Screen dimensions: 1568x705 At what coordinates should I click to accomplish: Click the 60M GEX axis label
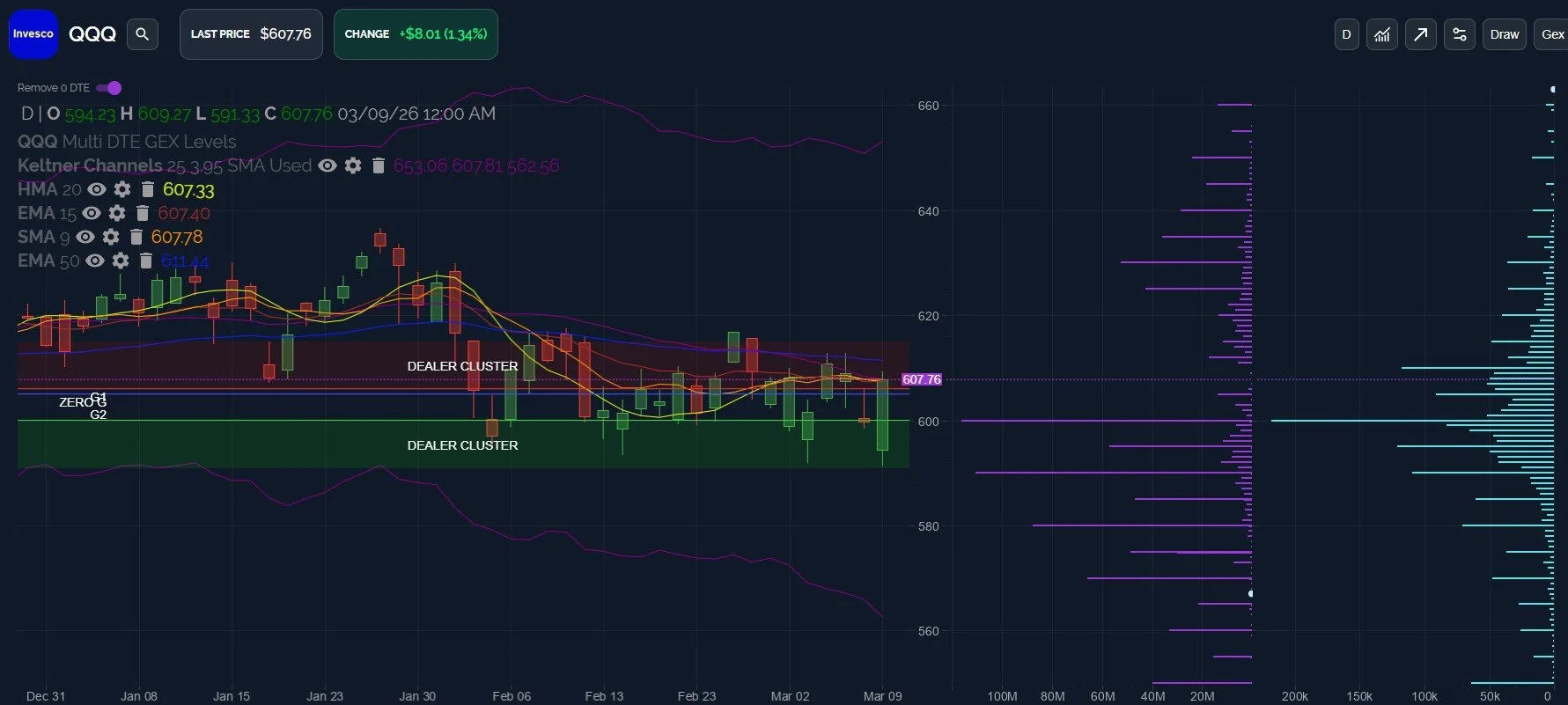pos(1102,696)
